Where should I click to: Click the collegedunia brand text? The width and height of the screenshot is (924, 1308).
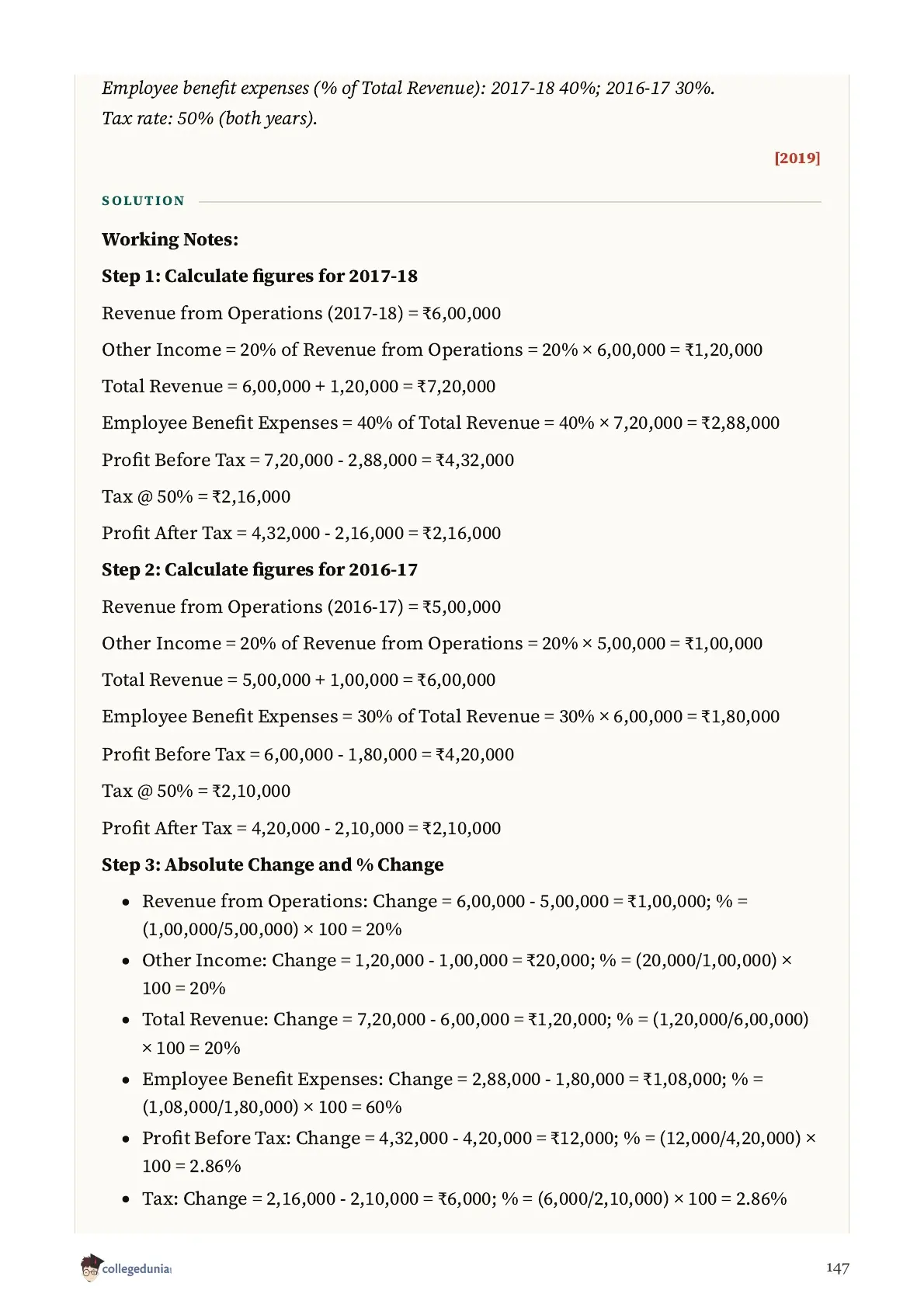[x=137, y=1269]
